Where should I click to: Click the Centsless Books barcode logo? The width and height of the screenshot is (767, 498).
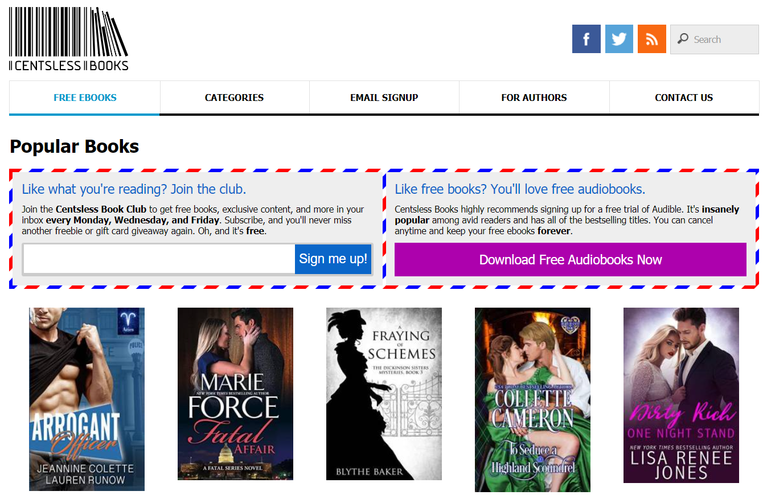tap(68, 39)
